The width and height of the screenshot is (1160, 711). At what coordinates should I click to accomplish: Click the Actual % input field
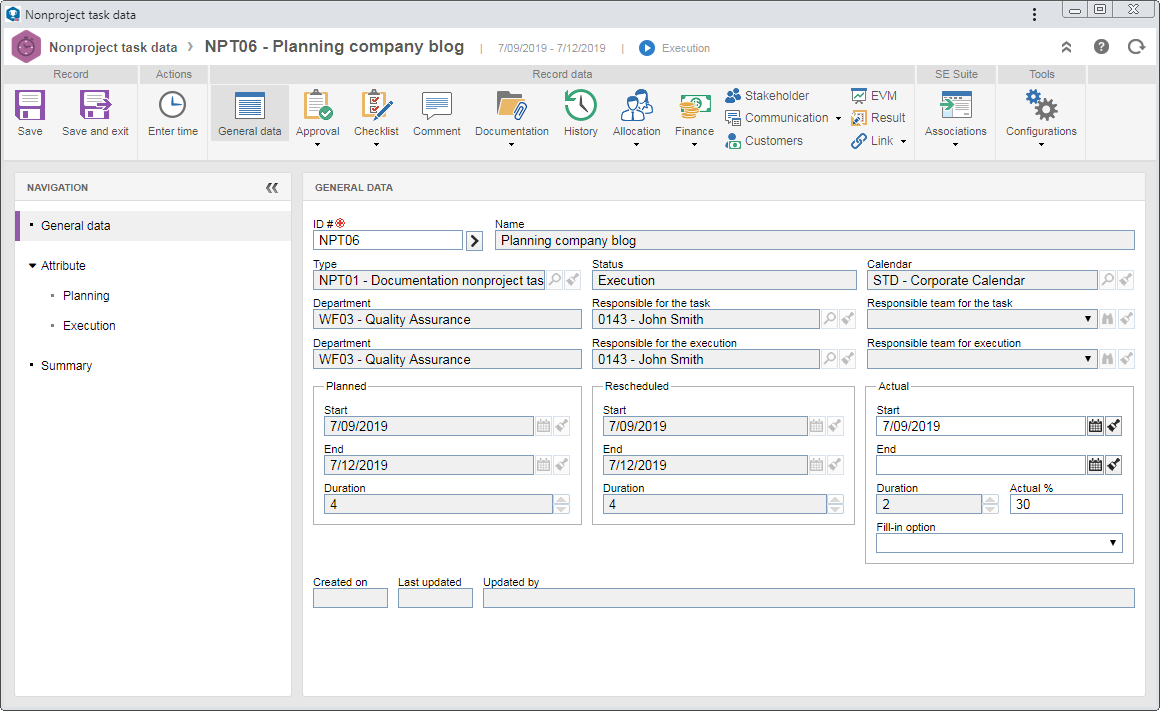pyautogui.click(x=1066, y=504)
